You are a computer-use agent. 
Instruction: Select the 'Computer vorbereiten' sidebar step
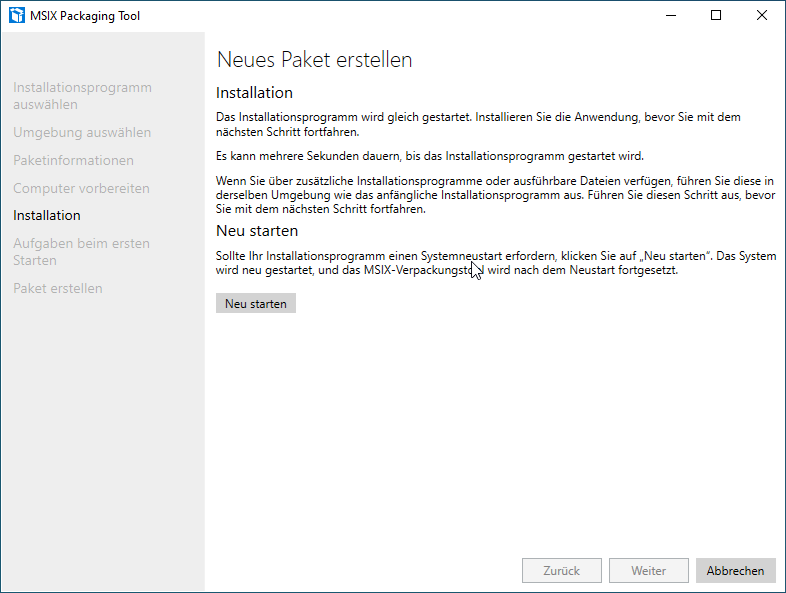(x=81, y=188)
